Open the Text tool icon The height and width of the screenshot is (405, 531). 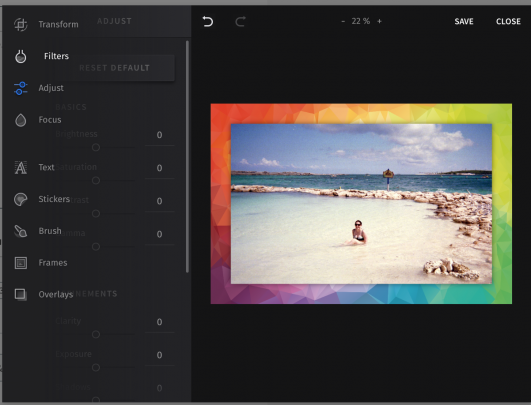[x=21, y=167]
